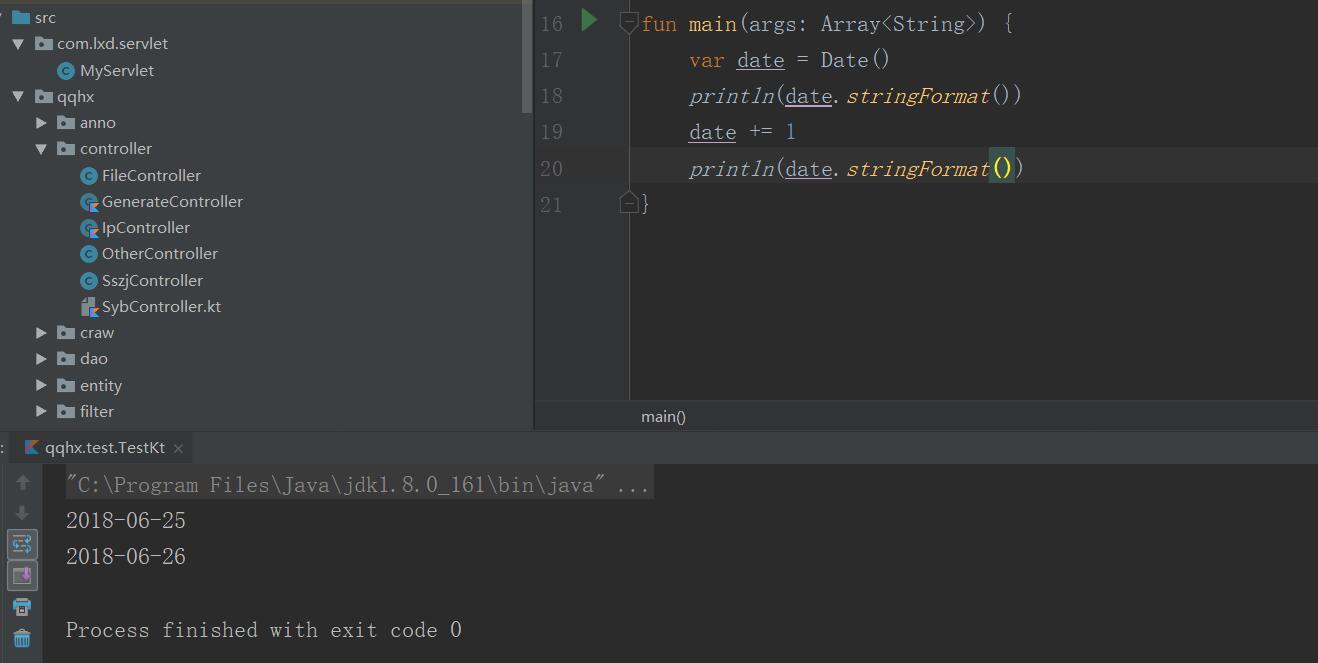
Task: Click stringFormat call on line 20
Action: (x=917, y=169)
